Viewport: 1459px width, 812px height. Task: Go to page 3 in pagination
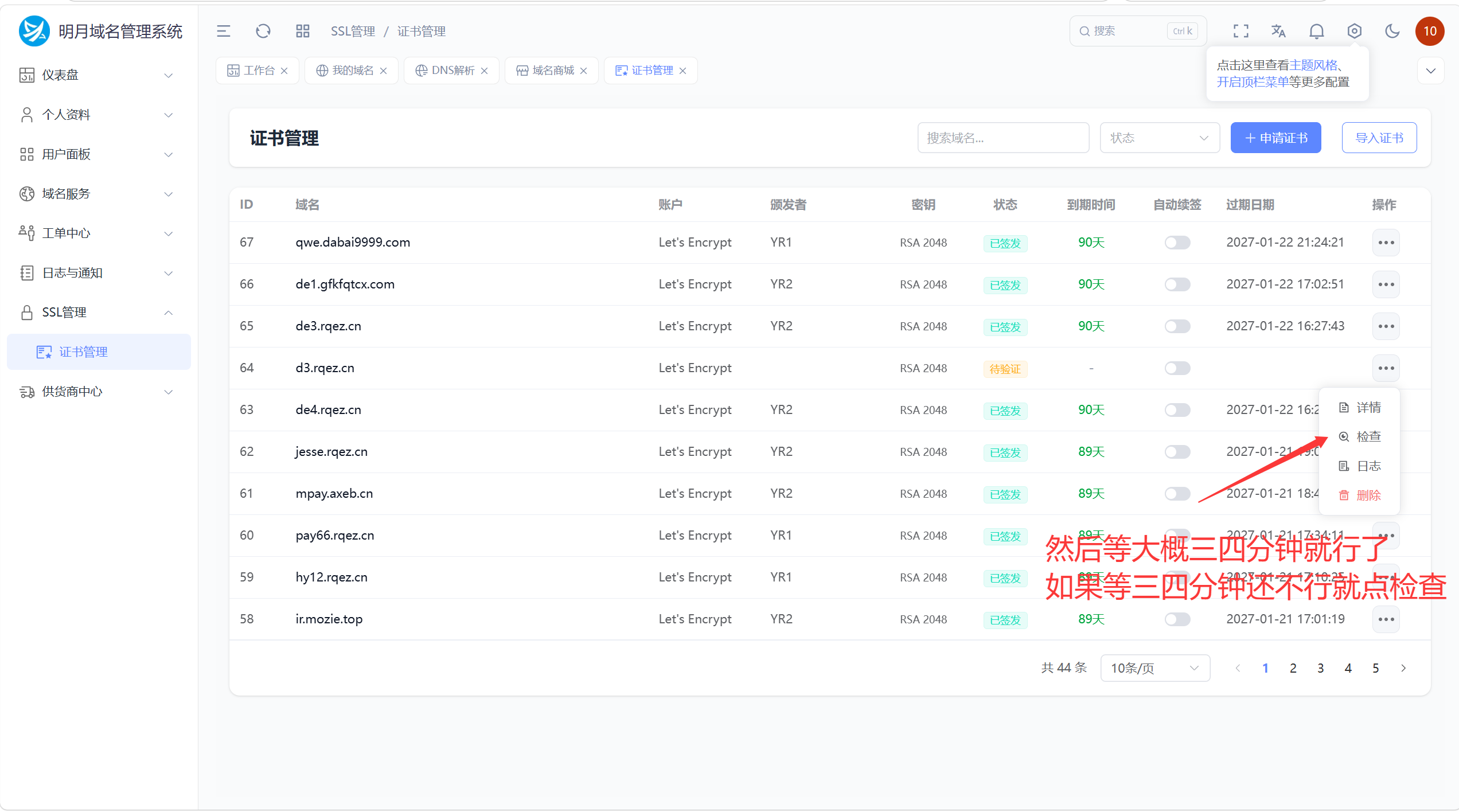[1320, 668]
